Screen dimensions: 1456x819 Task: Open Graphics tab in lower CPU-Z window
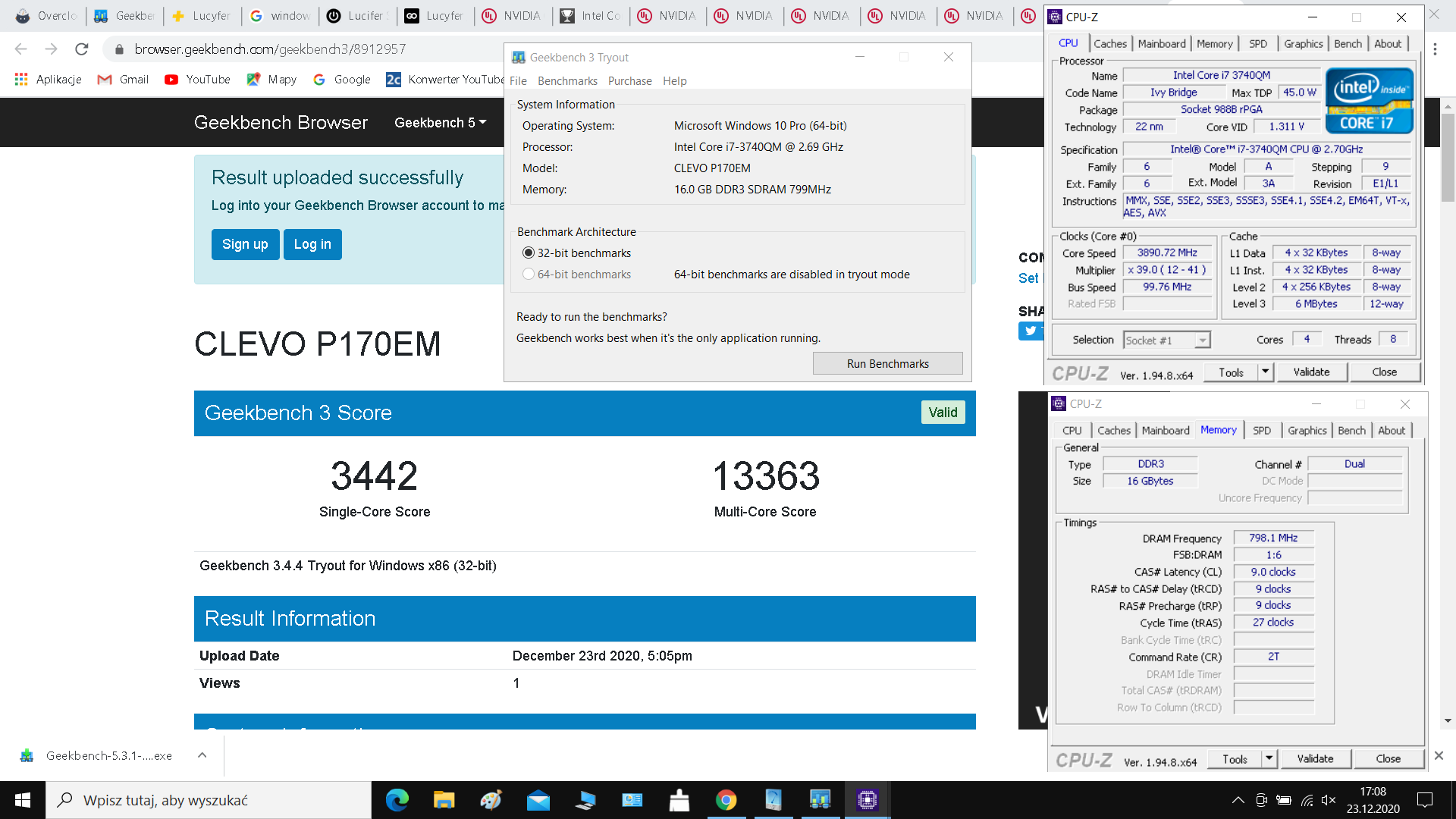(x=1307, y=431)
